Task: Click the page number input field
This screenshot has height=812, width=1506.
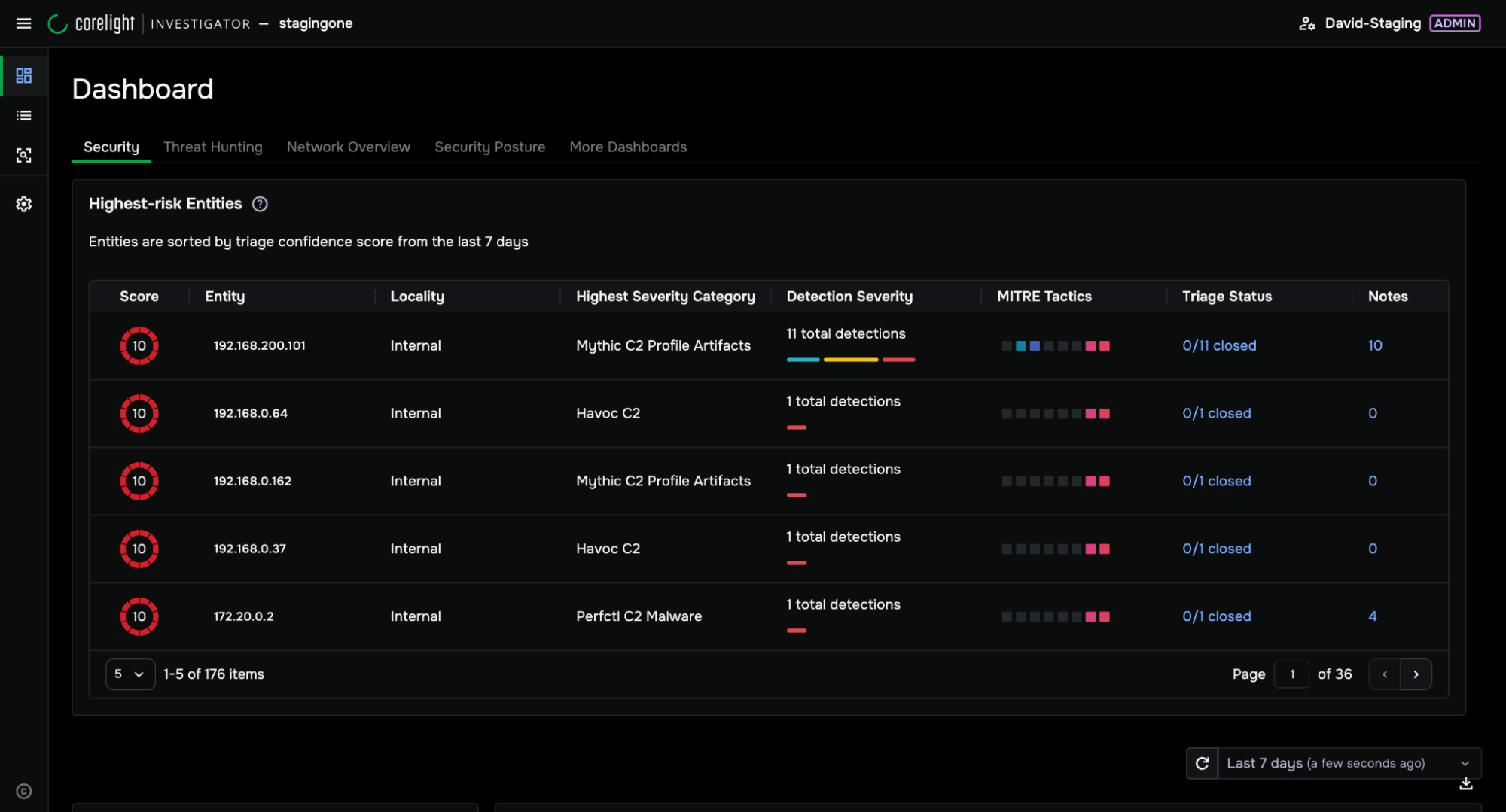Action: tap(1292, 674)
